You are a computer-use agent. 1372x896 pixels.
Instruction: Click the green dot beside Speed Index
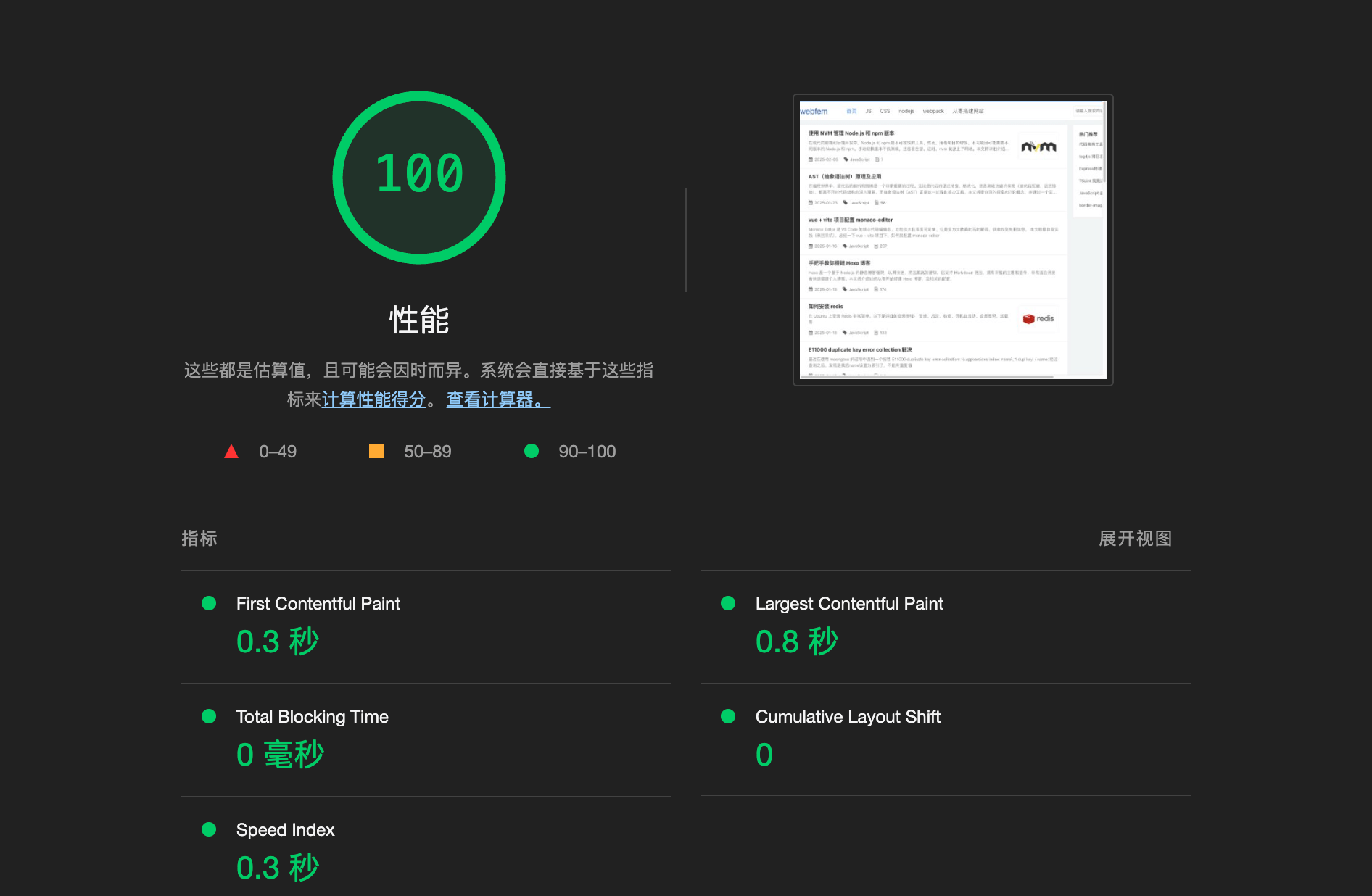209,829
